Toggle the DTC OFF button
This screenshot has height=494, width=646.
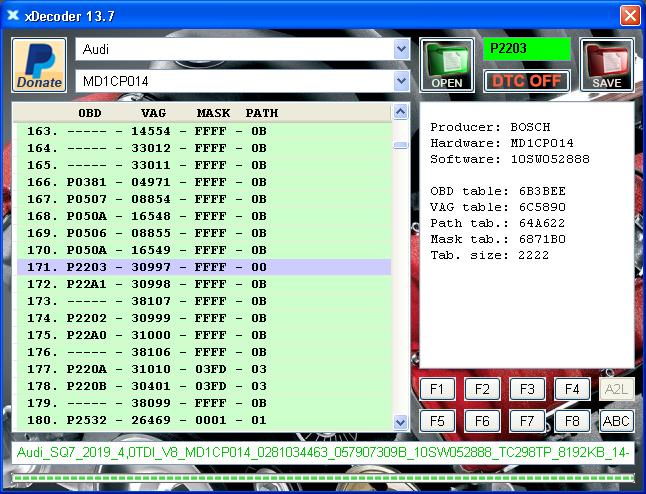point(526,81)
